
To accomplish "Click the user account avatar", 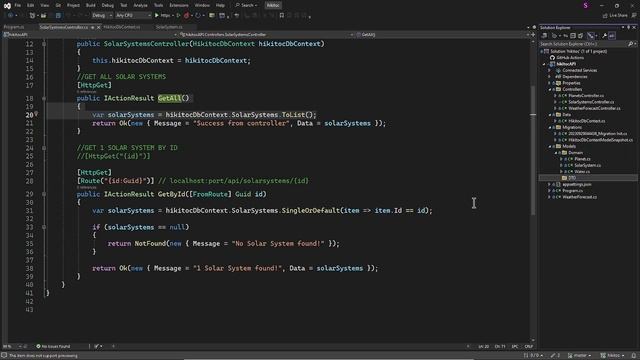I will click(x=586, y=5).
